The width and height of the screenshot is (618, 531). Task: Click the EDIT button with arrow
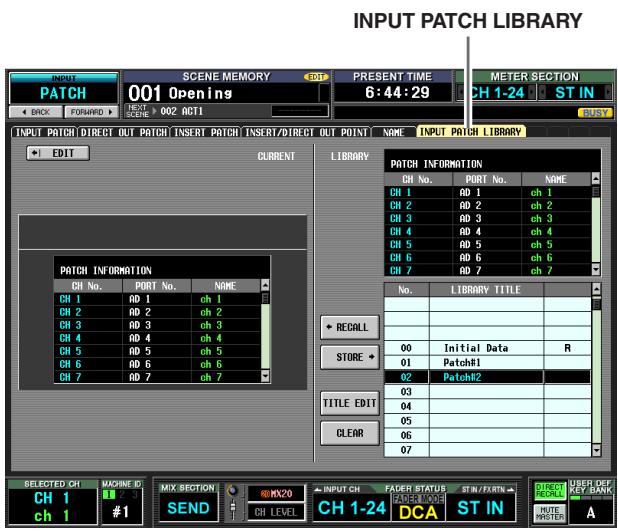[58, 153]
